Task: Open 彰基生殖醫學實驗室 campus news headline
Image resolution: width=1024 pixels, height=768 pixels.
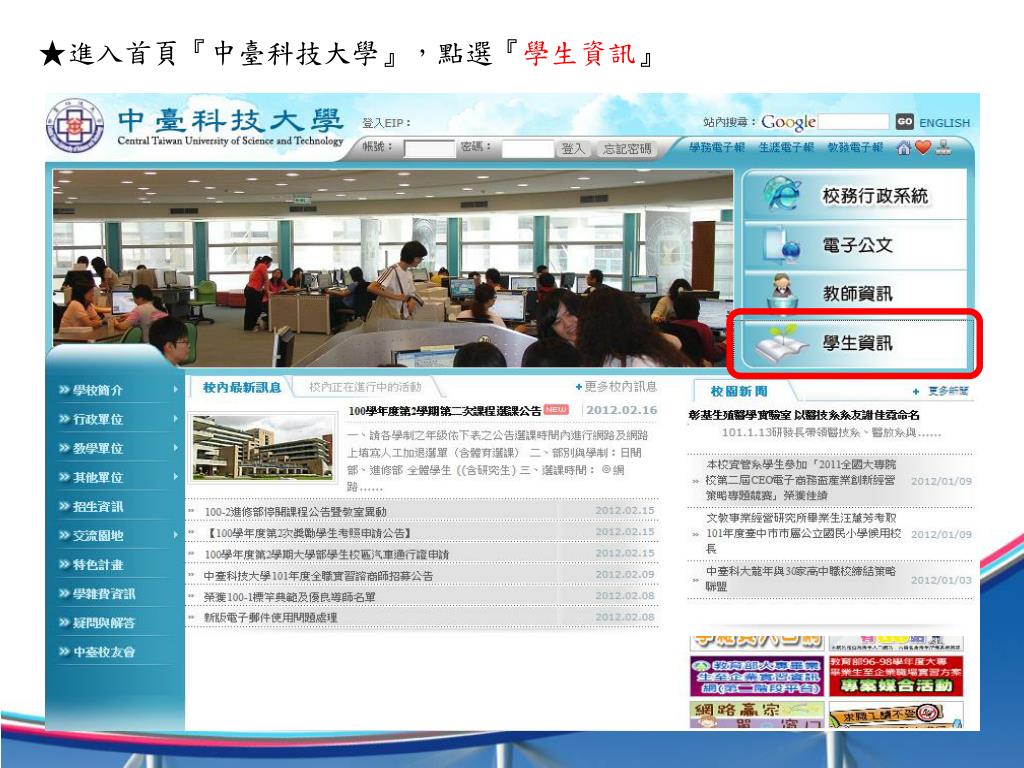Action: point(804,415)
